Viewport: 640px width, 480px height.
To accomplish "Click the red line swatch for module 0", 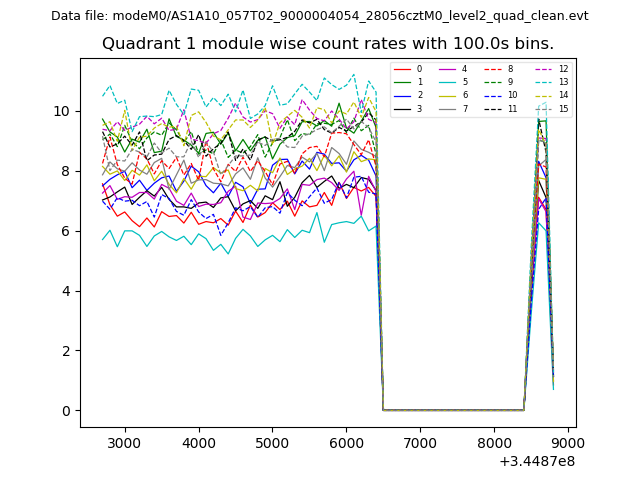I will pos(402,69).
